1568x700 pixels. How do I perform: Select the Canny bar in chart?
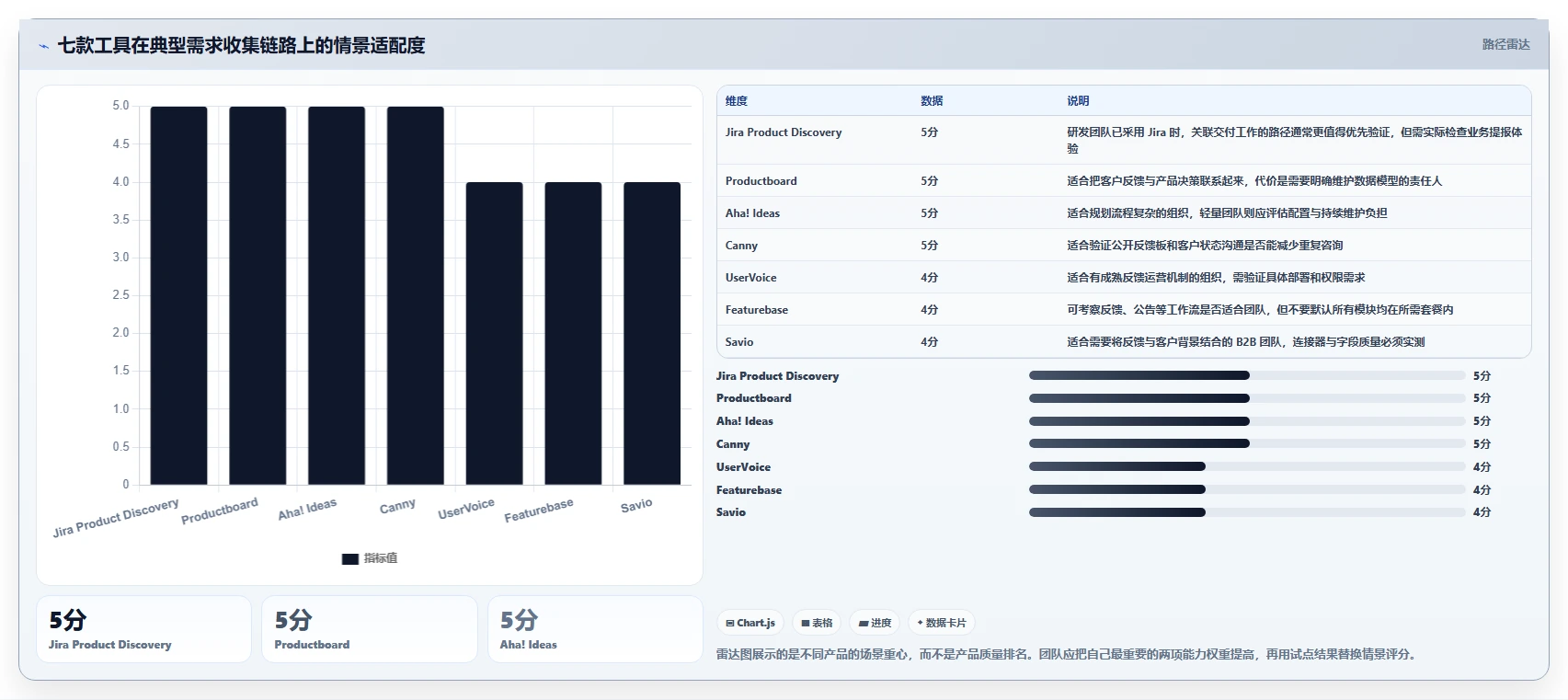416,295
